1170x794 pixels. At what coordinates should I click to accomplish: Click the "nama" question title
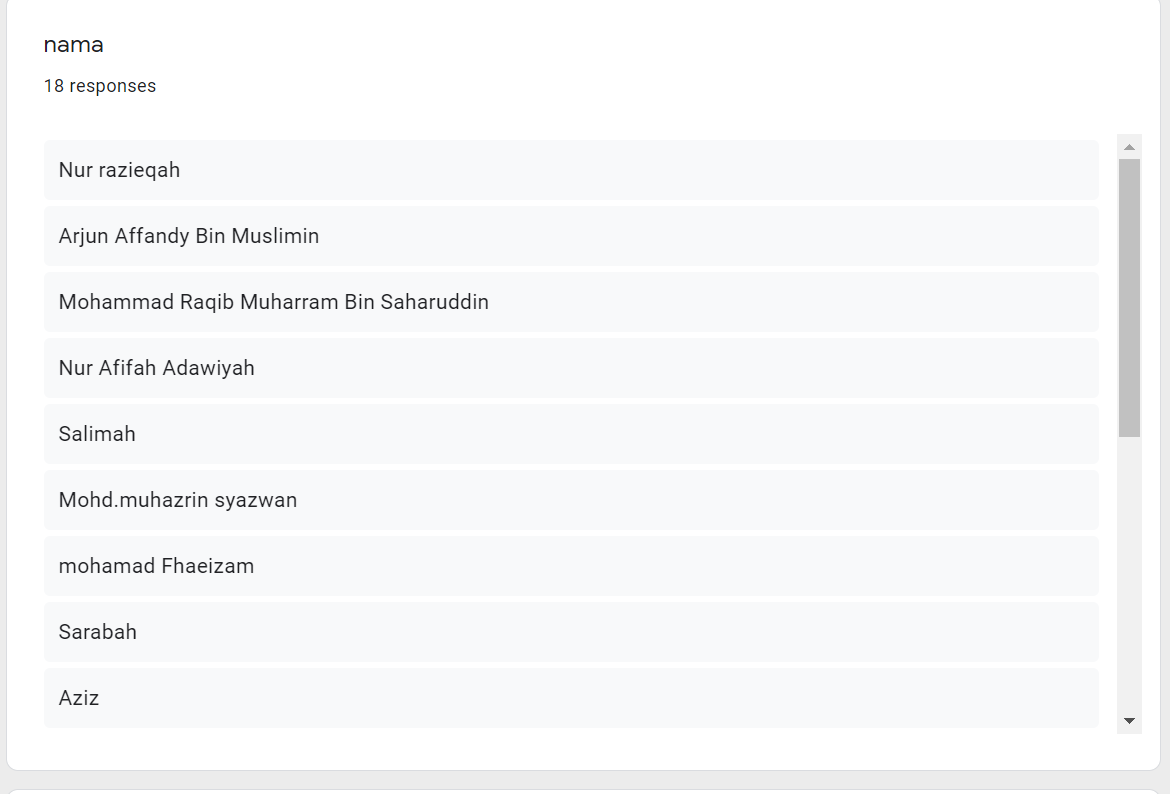point(73,45)
